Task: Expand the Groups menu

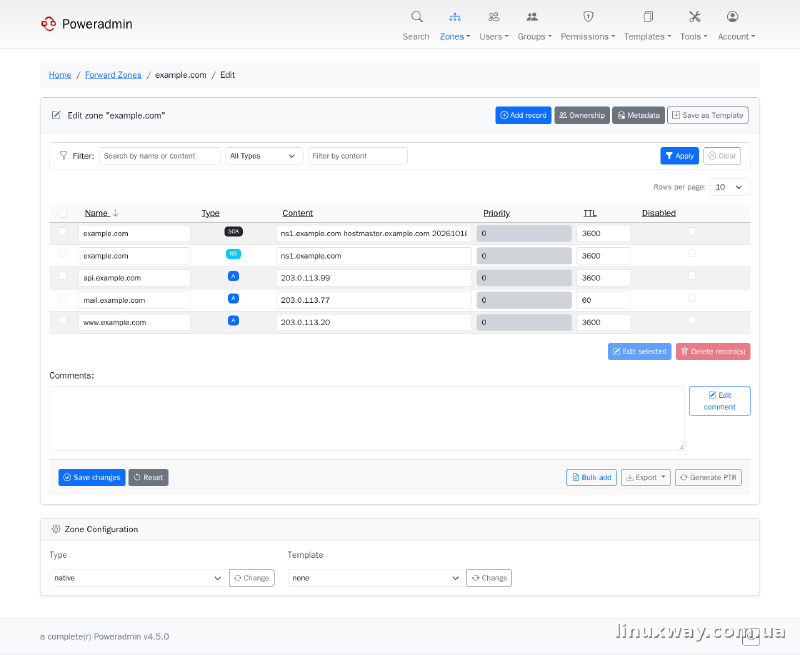Action: pyautogui.click(x=535, y=37)
